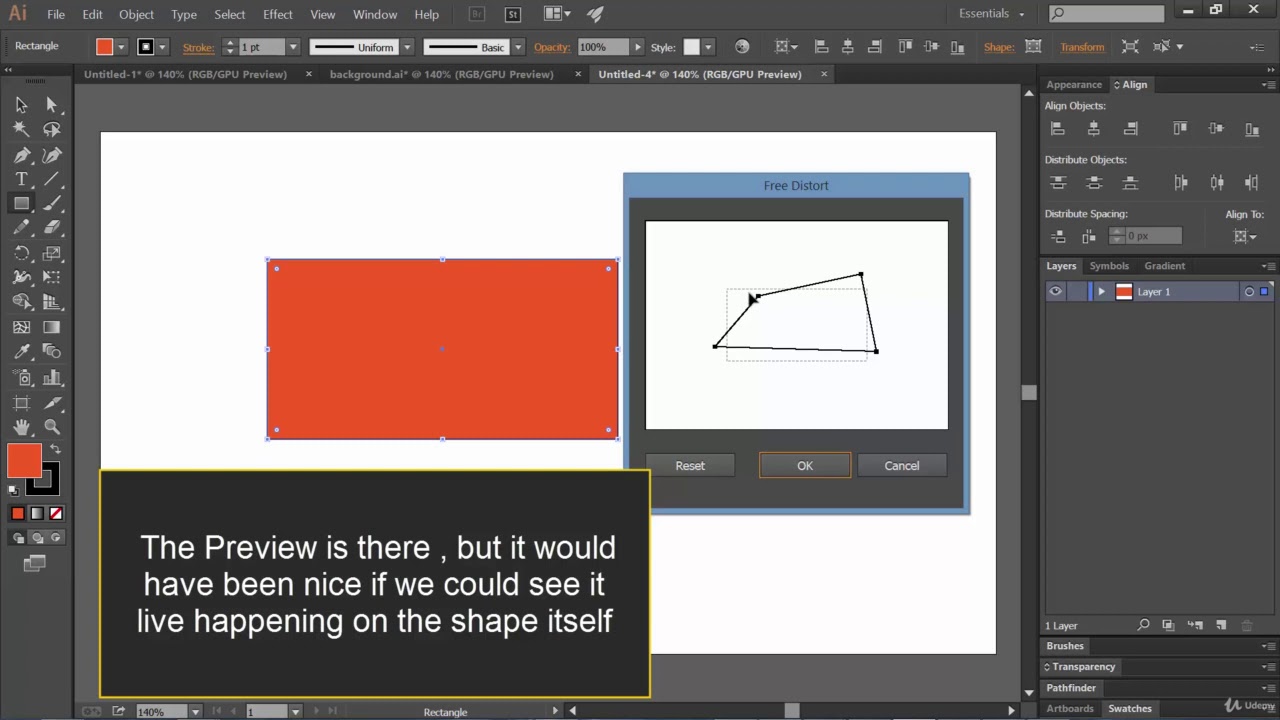Toggle Layer 1 visibility eye
Image resolution: width=1280 pixels, height=720 pixels.
[1055, 292]
